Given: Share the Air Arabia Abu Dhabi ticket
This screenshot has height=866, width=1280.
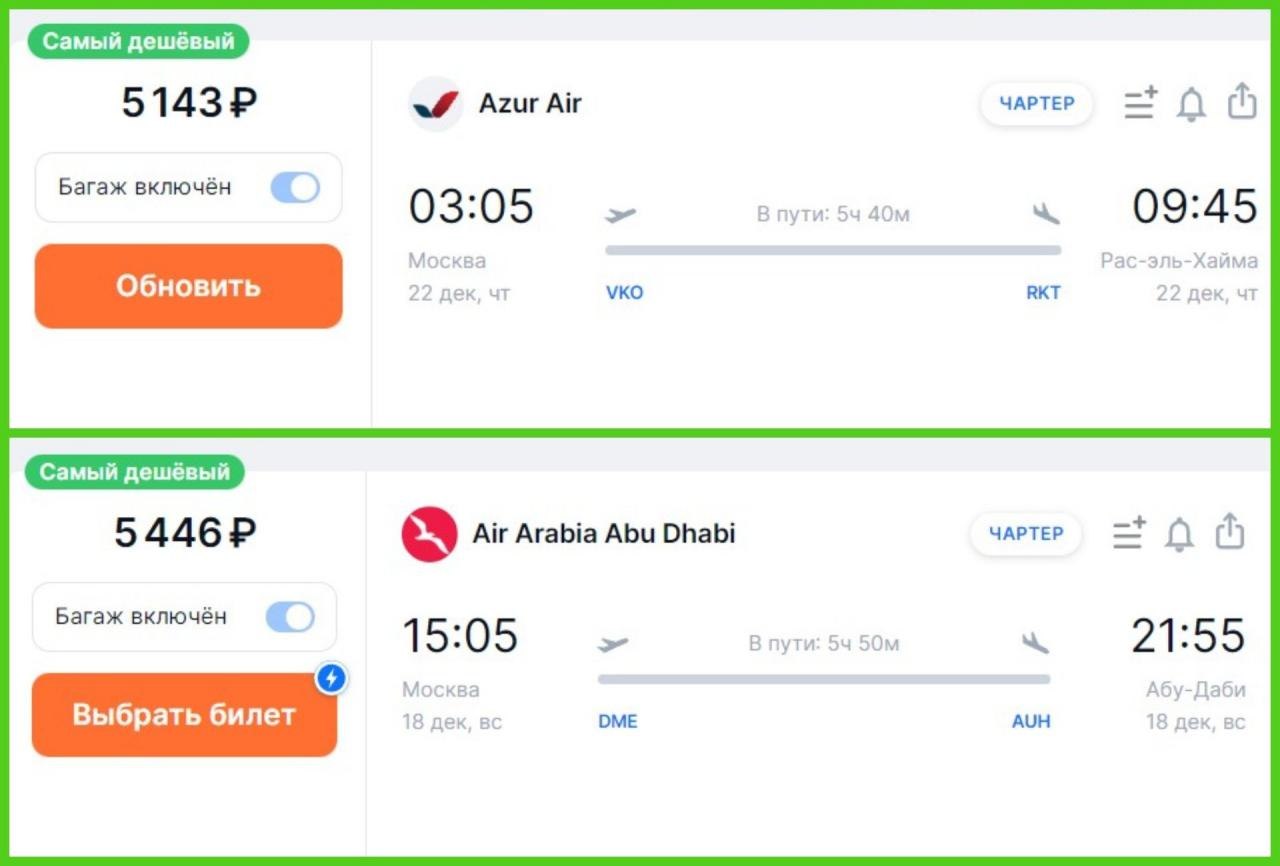Looking at the screenshot, I should pyautogui.click(x=1230, y=531).
